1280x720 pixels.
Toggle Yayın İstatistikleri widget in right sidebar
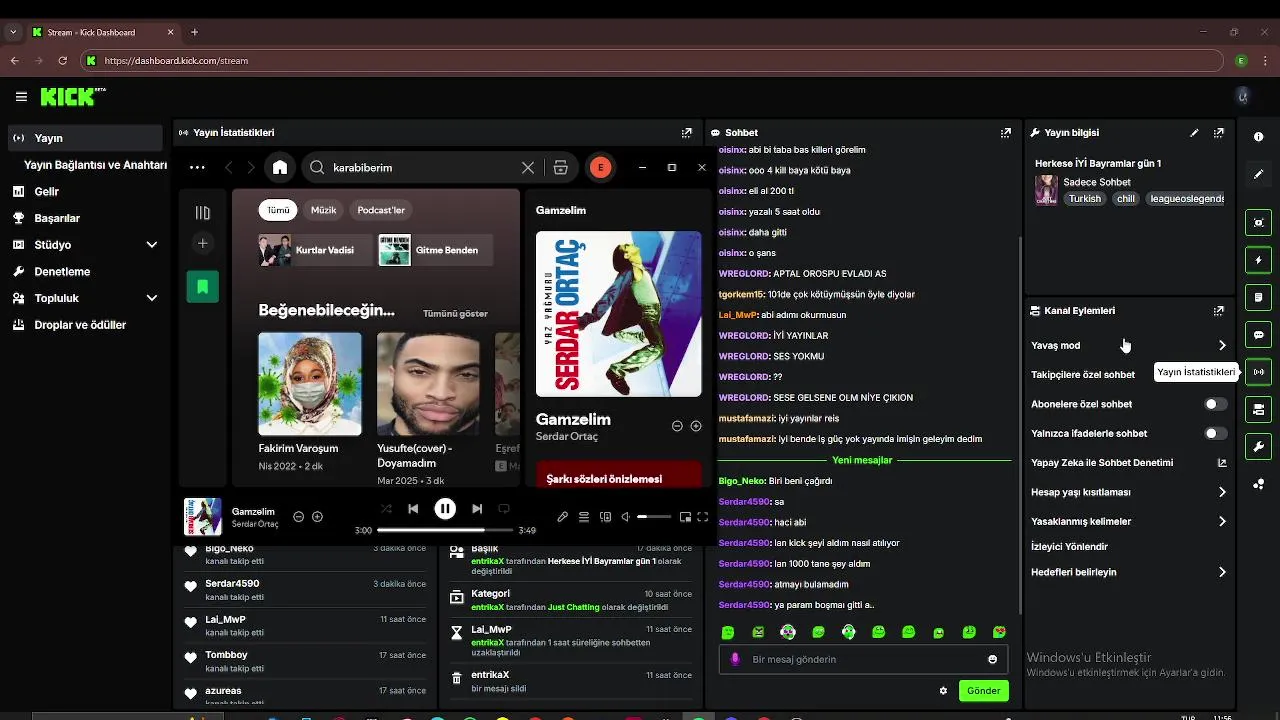pos(1258,372)
